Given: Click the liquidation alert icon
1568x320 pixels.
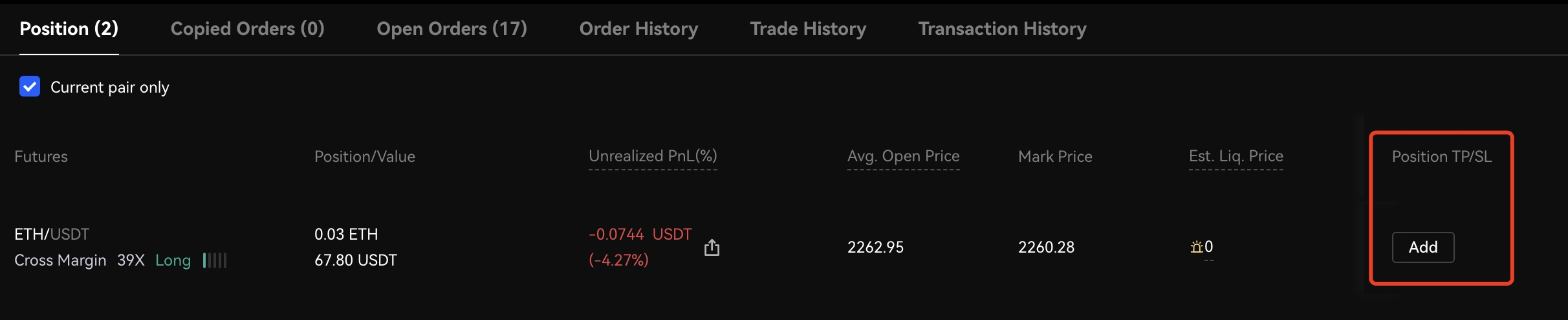Looking at the screenshot, I should 1196,247.
